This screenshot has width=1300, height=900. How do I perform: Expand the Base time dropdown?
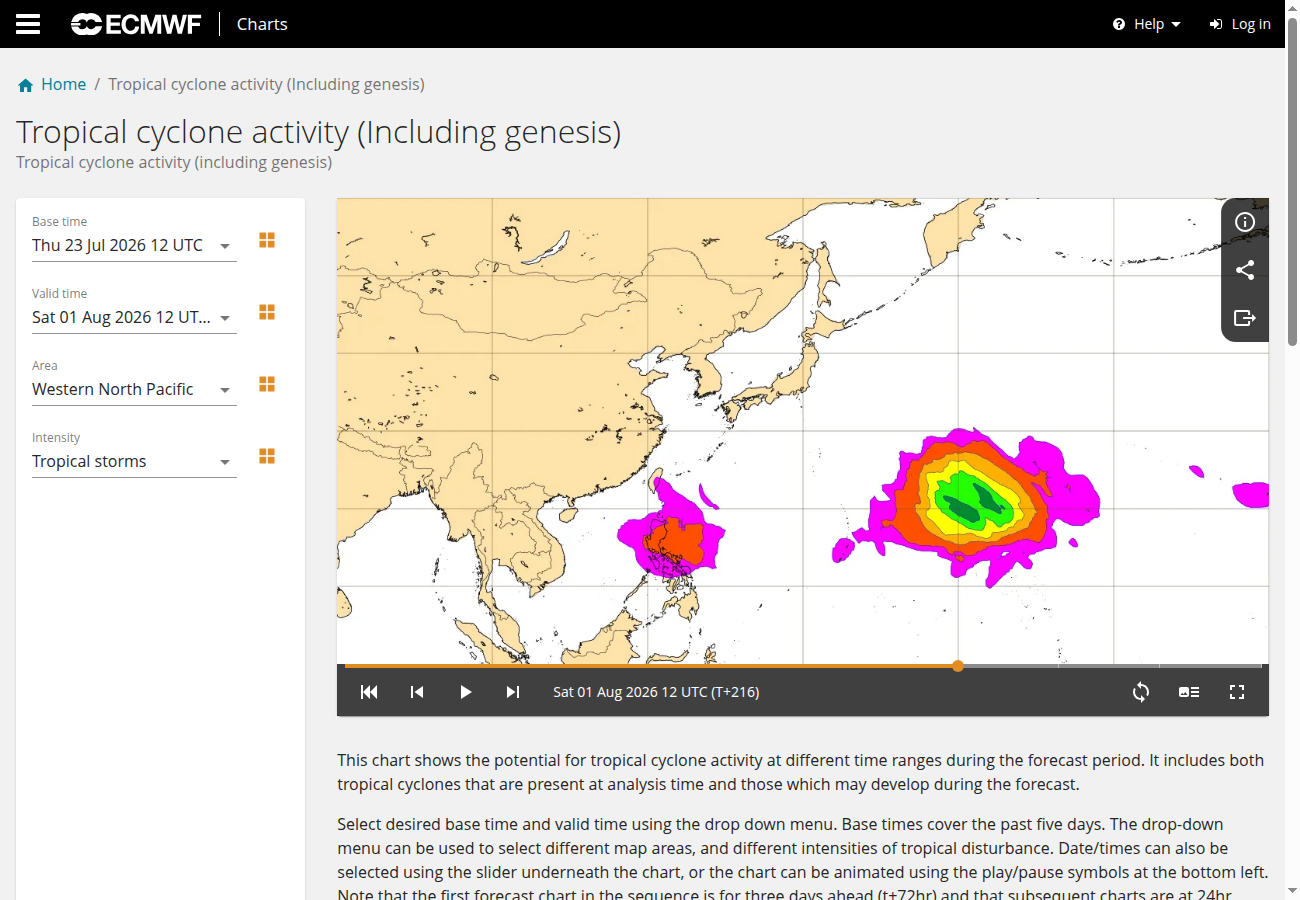click(134, 245)
